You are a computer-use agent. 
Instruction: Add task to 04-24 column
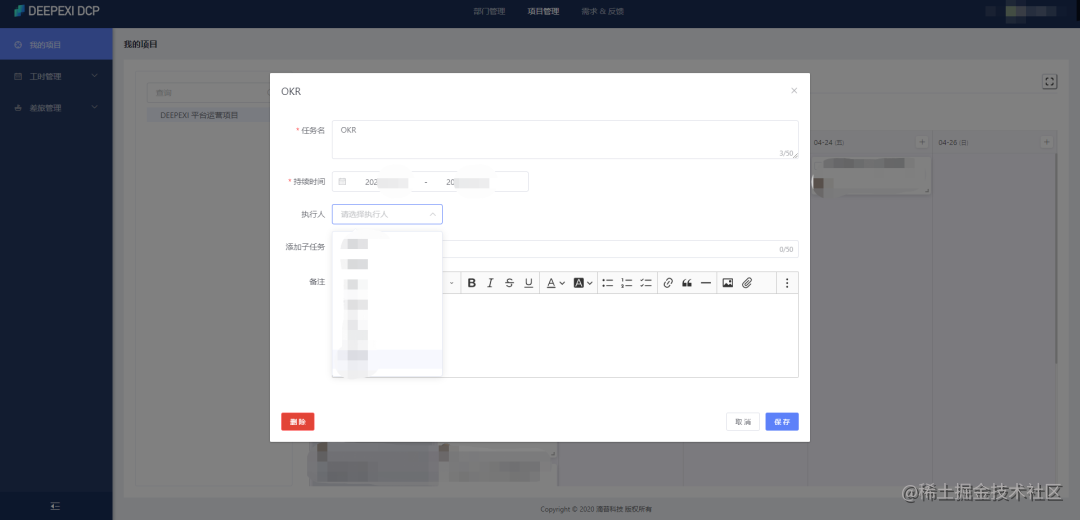point(922,142)
